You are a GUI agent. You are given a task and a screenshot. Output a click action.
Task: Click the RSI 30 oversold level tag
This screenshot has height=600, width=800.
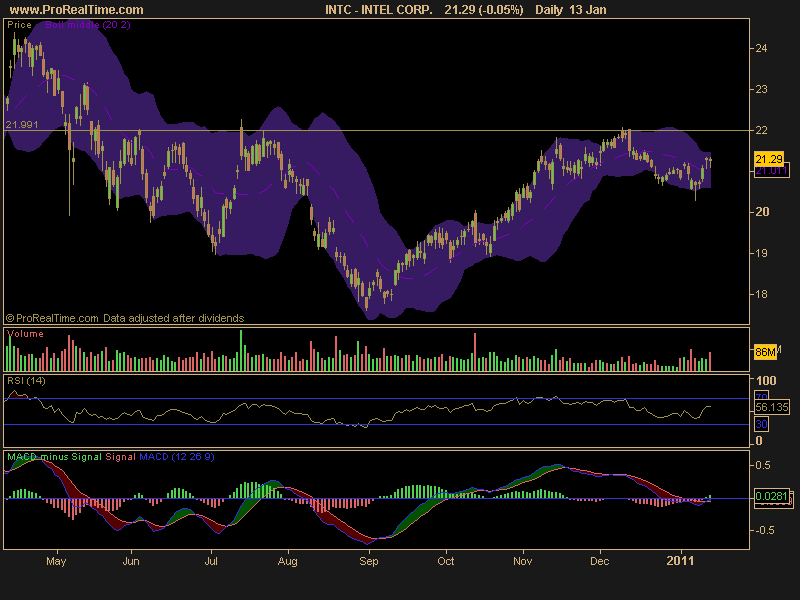[x=760, y=424]
